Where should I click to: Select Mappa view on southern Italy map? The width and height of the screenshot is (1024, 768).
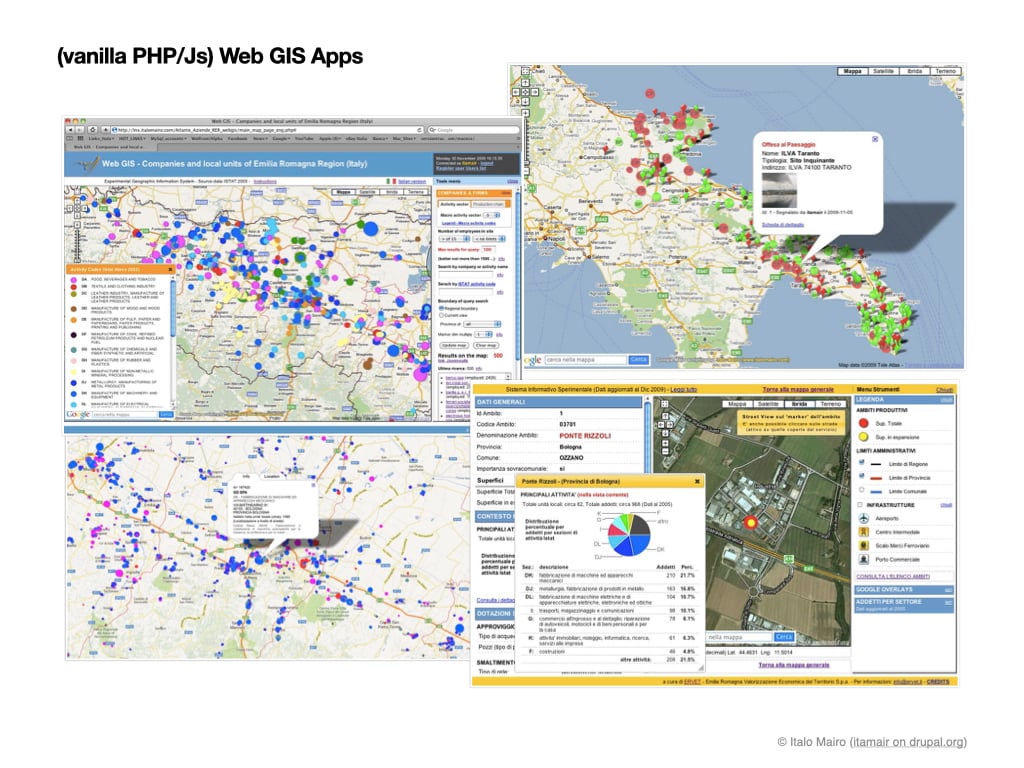coord(852,71)
